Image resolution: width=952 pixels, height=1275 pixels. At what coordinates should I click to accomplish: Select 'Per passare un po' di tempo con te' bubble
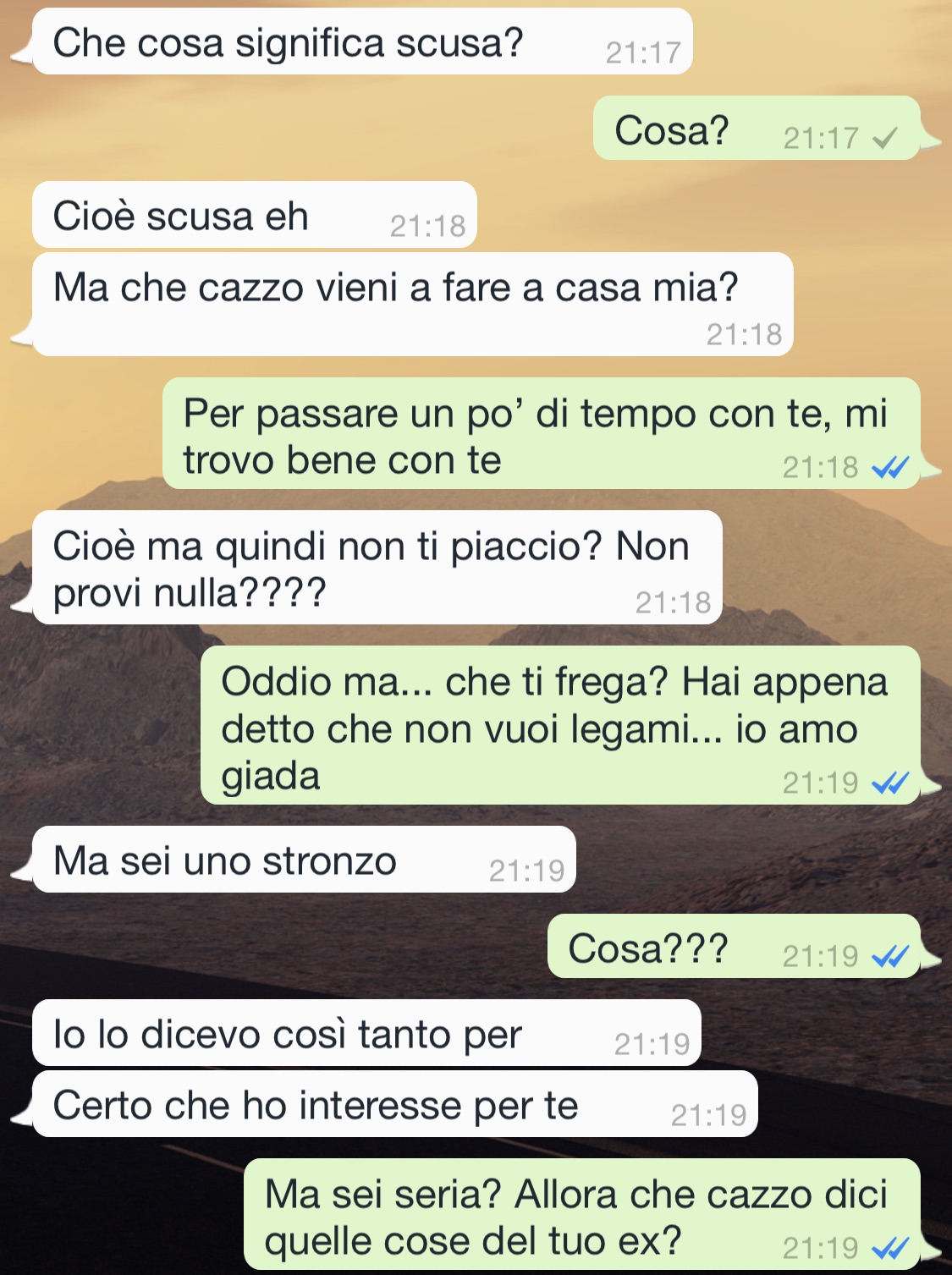[x=542, y=433]
